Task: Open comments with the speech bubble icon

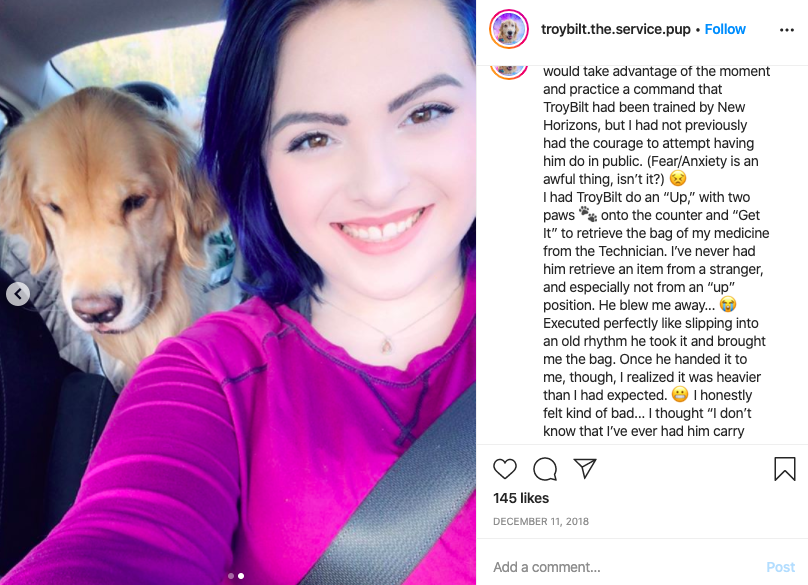Action: (545, 469)
